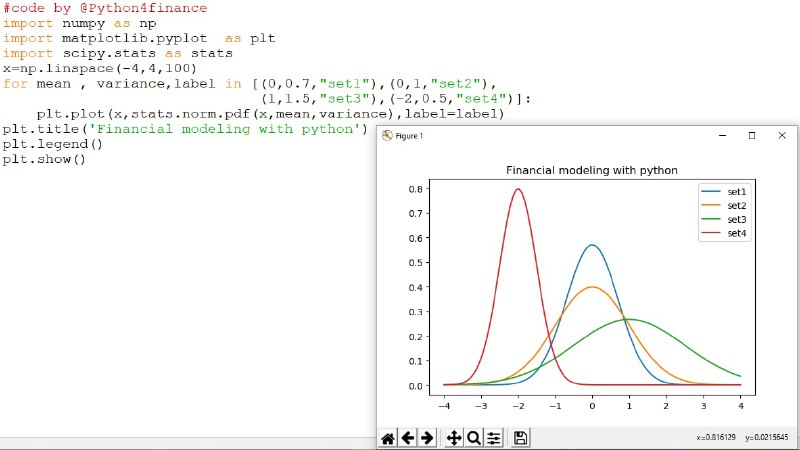The height and width of the screenshot is (450, 800).
Task: Click the plt.plot(x,stats.norm.pdf...) line
Action: pyautogui.click(x=270, y=114)
